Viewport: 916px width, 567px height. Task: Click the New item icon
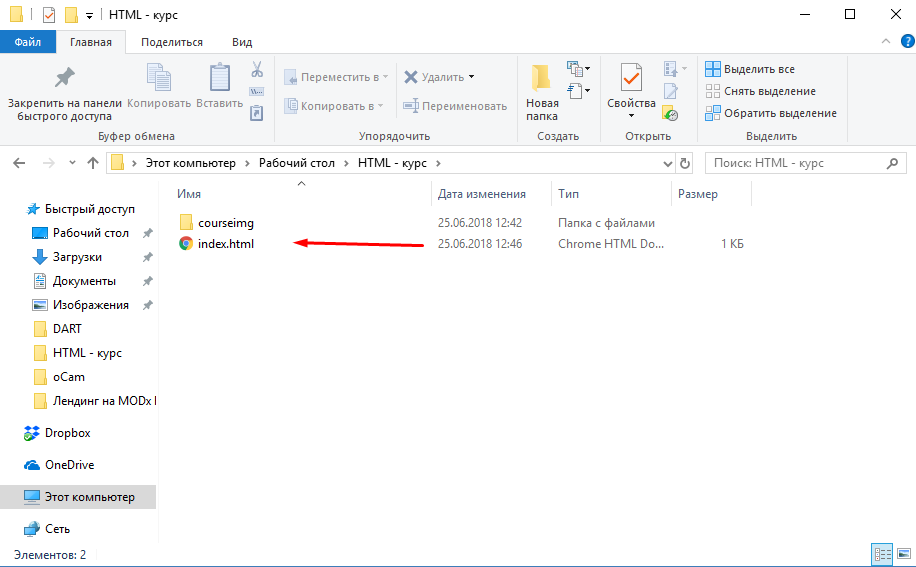tap(578, 69)
